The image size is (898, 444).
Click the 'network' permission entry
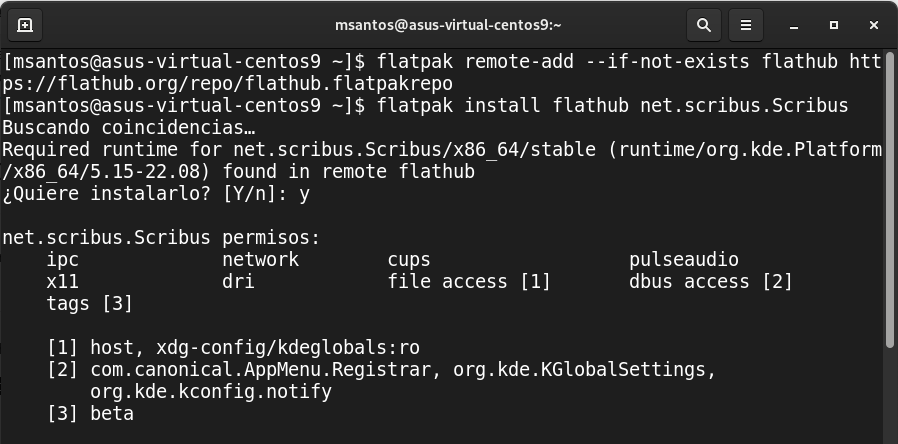[x=260, y=260]
